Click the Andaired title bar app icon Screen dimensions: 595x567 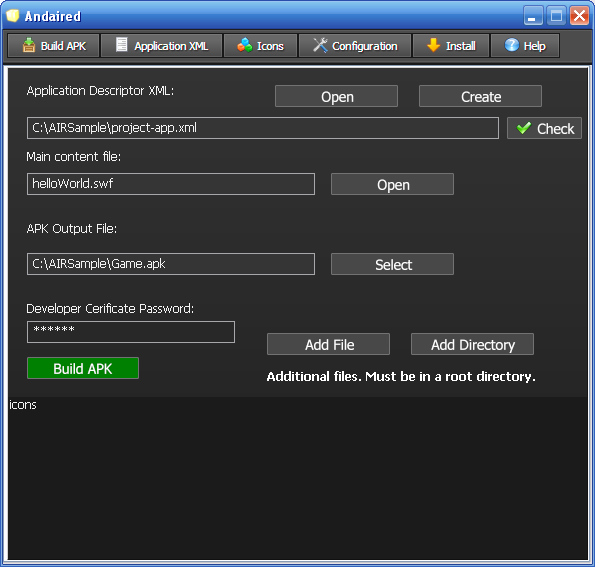pyautogui.click(x=13, y=16)
